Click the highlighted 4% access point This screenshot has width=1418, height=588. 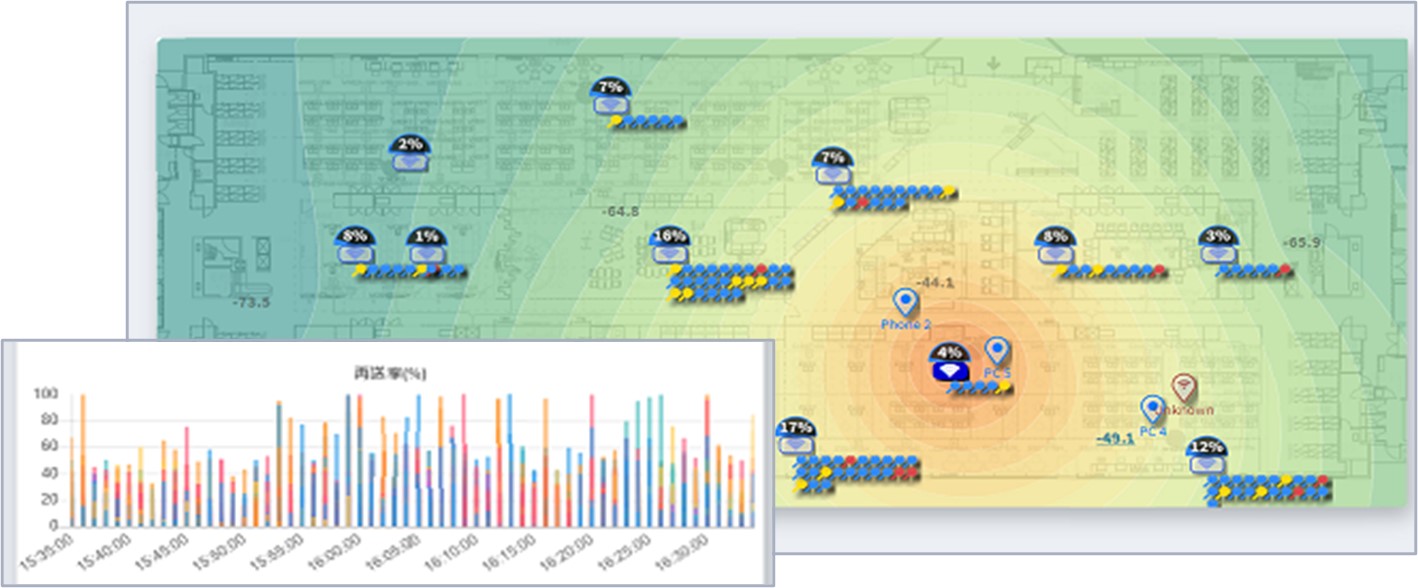[x=949, y=365]
